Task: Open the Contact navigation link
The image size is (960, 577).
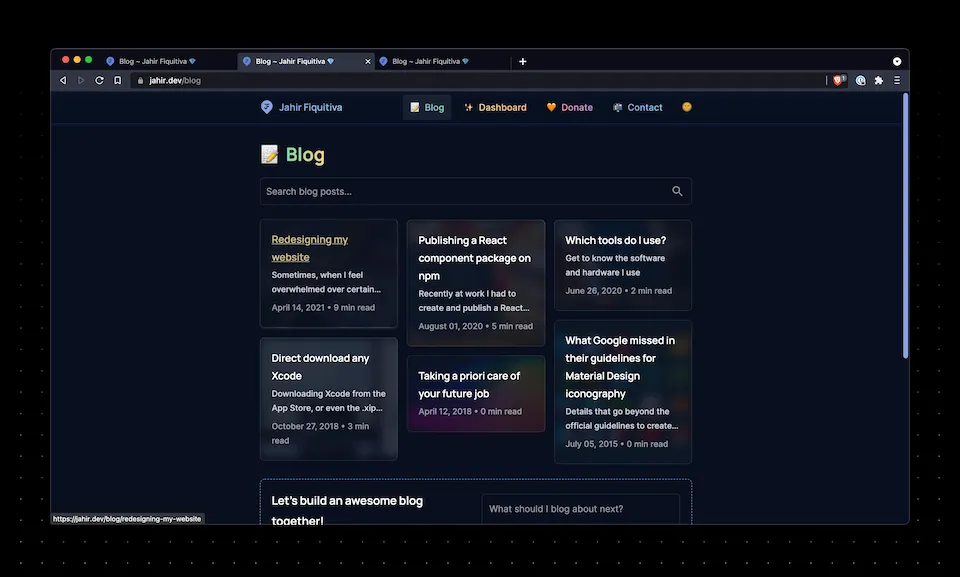Action: click(x=637, y=107)
